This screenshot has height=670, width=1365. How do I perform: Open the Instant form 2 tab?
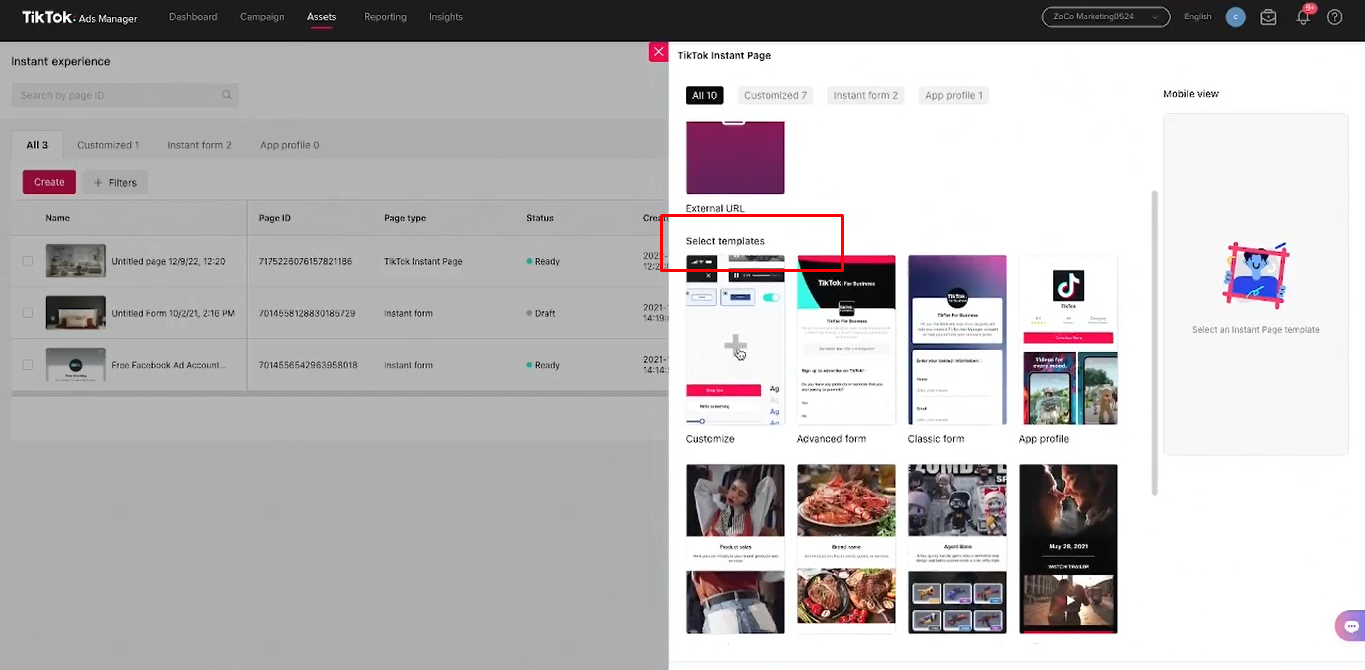coord(200,144)
